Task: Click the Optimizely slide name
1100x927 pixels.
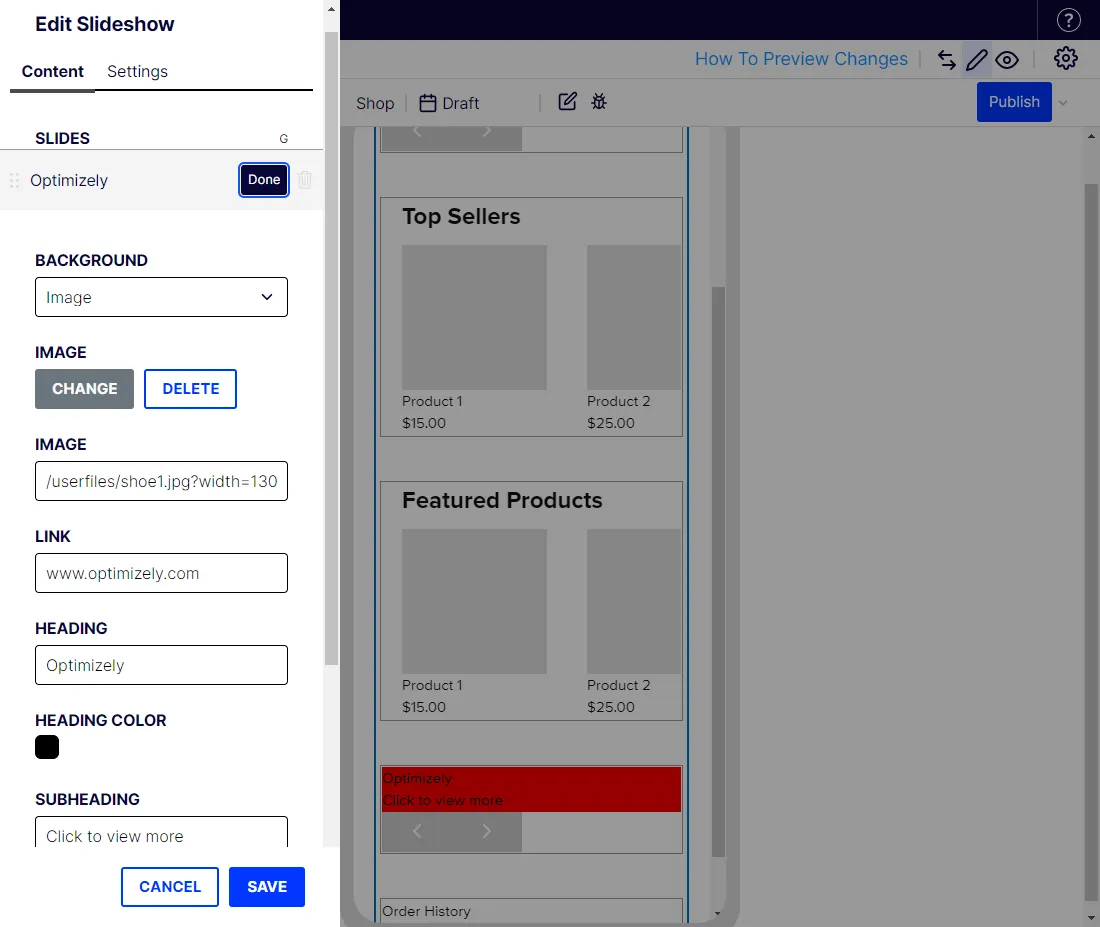Action: pos(69,180)
